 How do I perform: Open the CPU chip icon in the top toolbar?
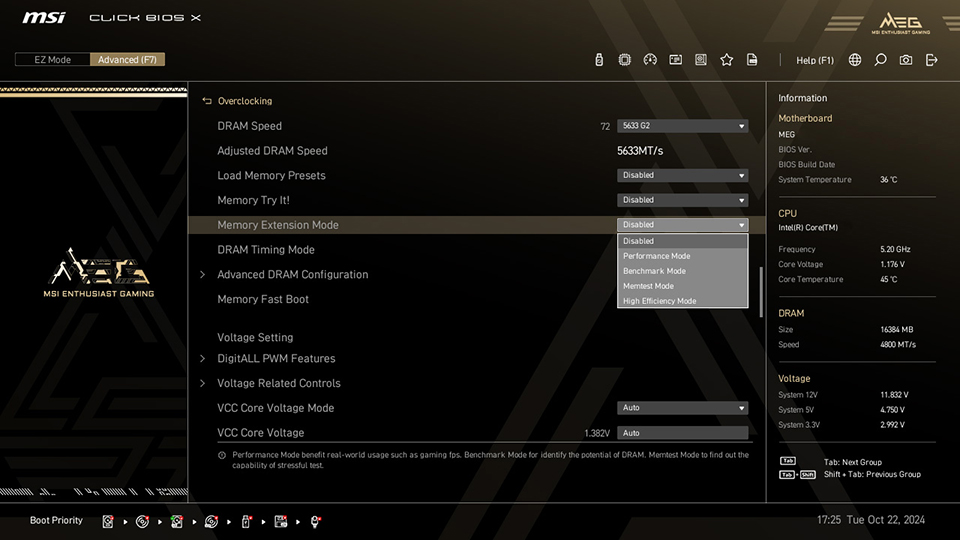[624, 59]
